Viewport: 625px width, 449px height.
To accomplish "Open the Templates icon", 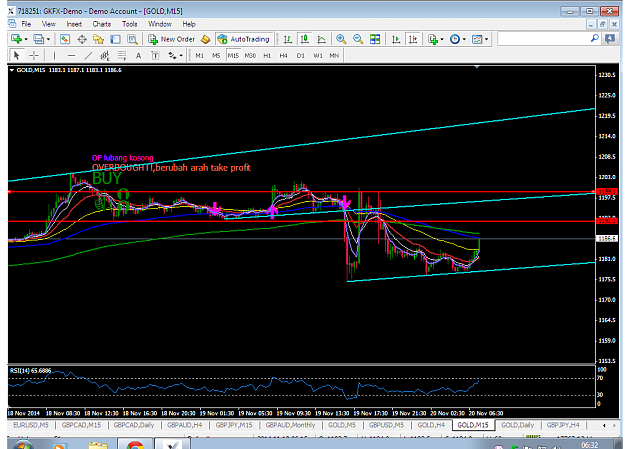I will (477, 39).
